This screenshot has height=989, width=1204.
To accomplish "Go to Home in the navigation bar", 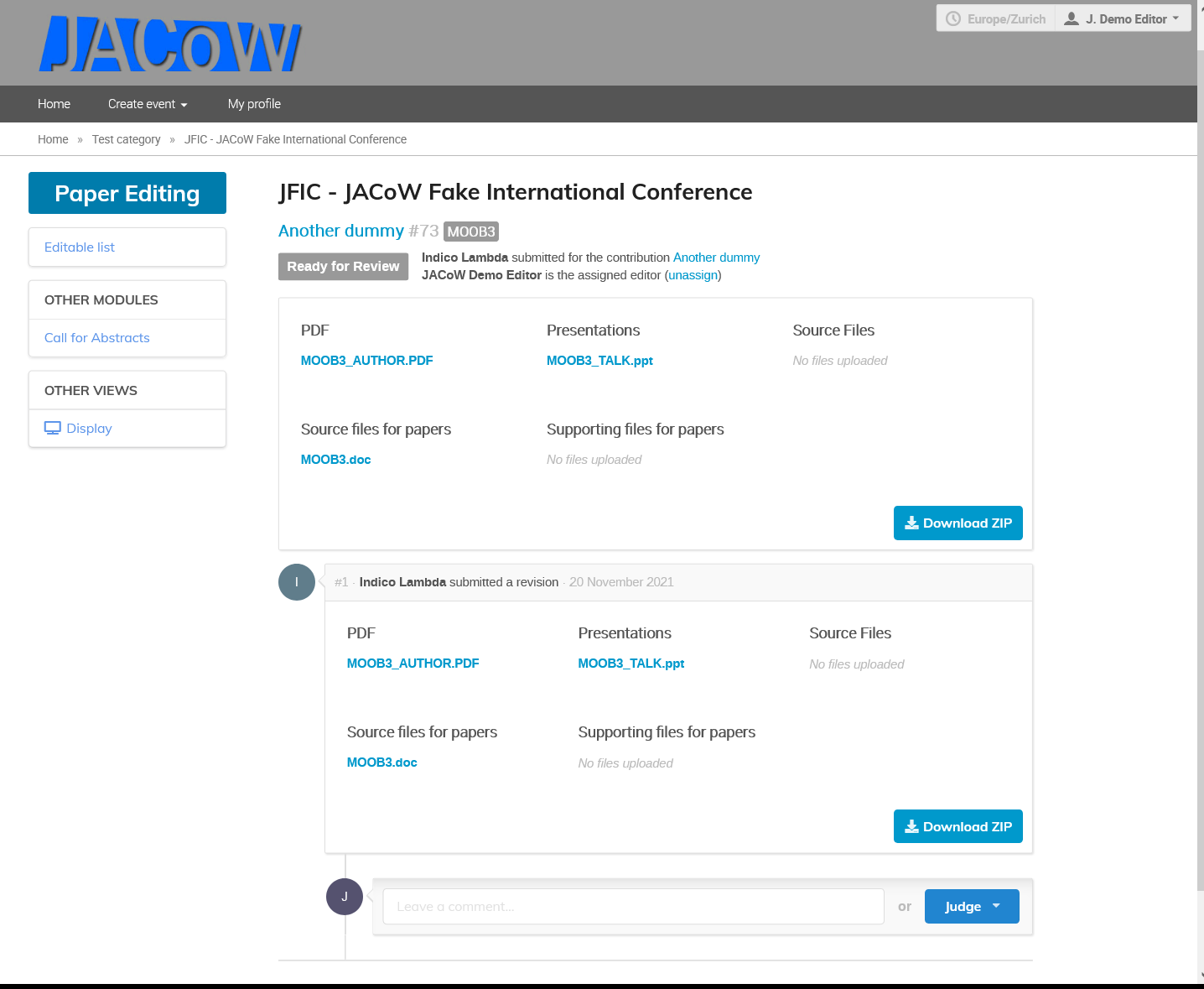I will pyautogui.click(x=54, y=104).
